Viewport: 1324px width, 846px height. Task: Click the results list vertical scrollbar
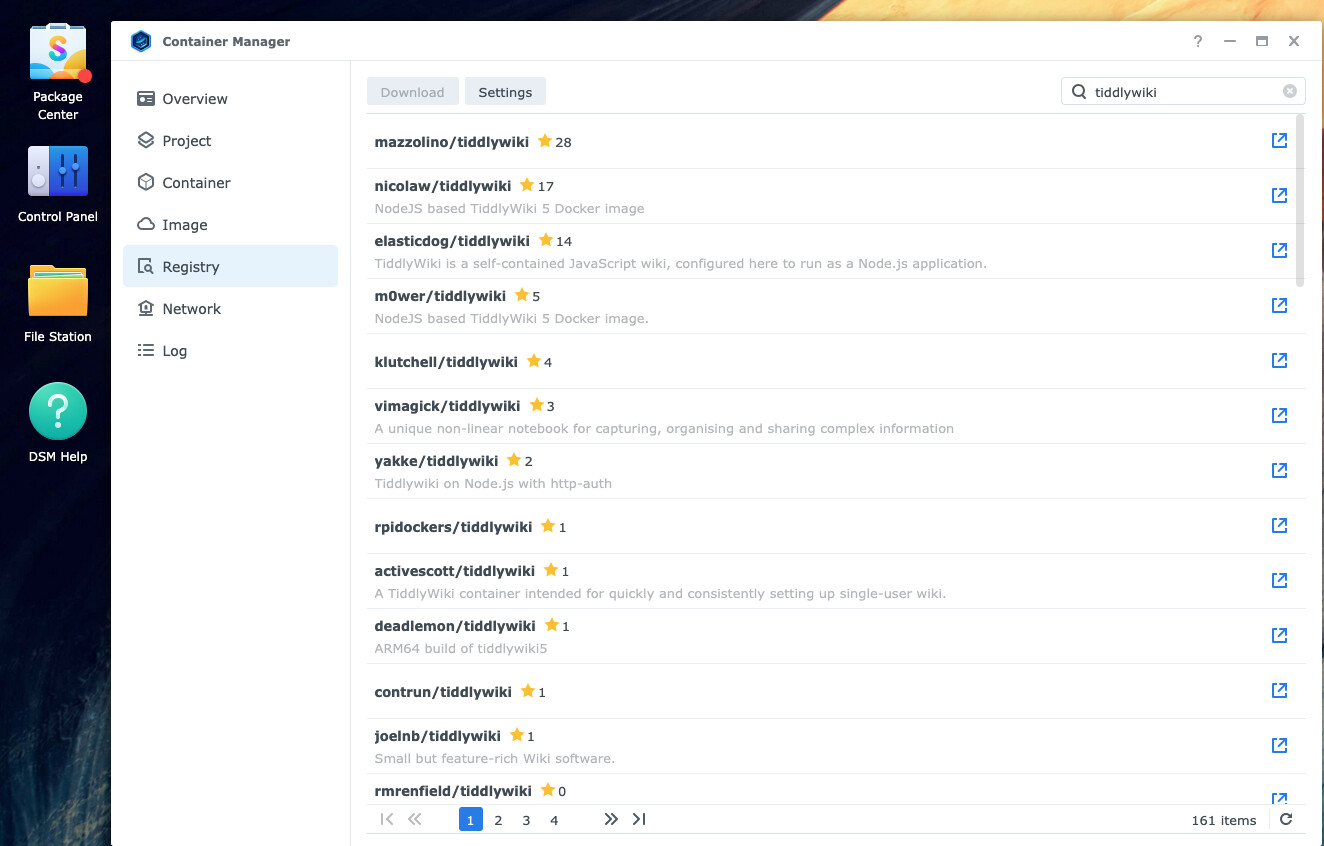click(x=1300, y=200)
